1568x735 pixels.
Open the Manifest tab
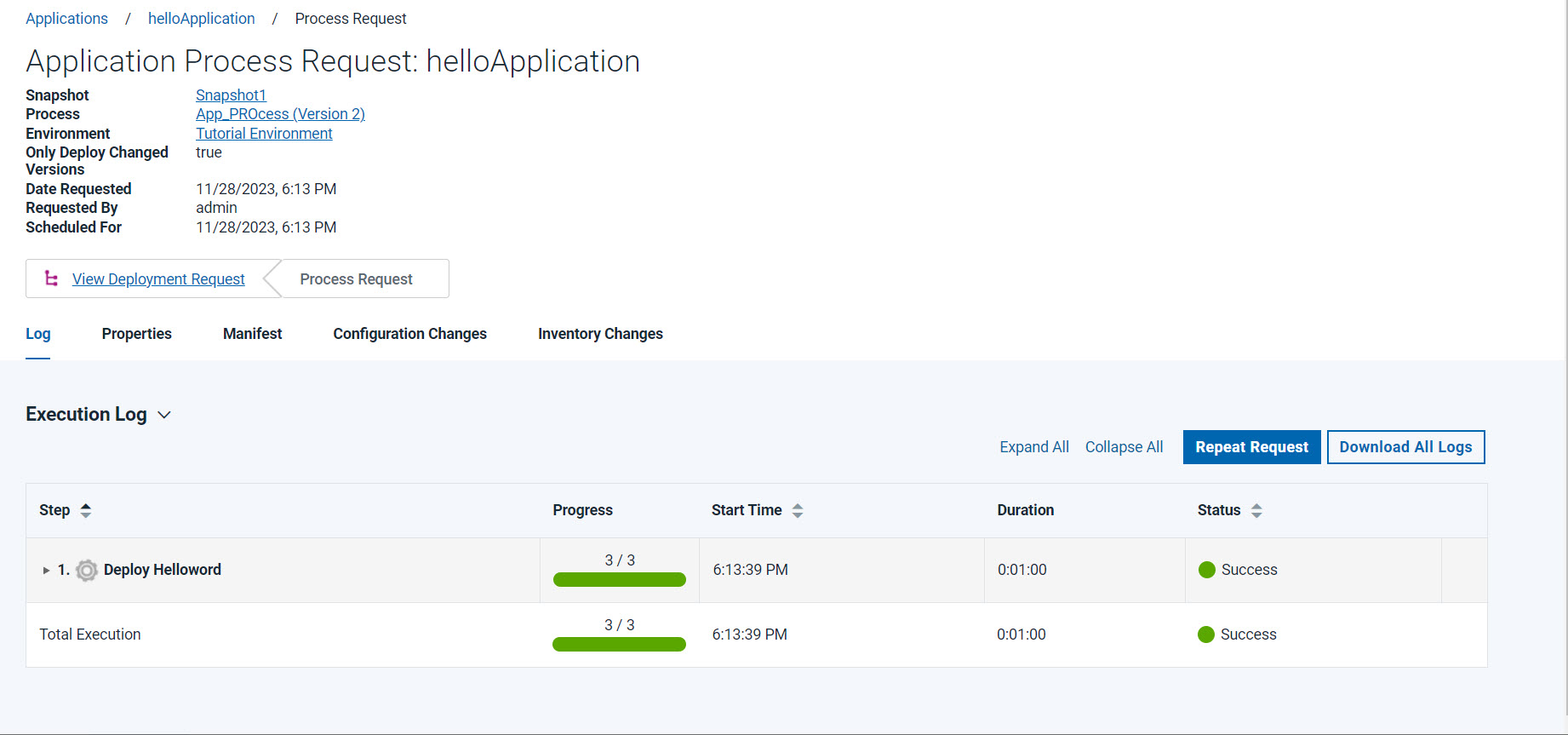pyautogui.click(x=252, y=334)
